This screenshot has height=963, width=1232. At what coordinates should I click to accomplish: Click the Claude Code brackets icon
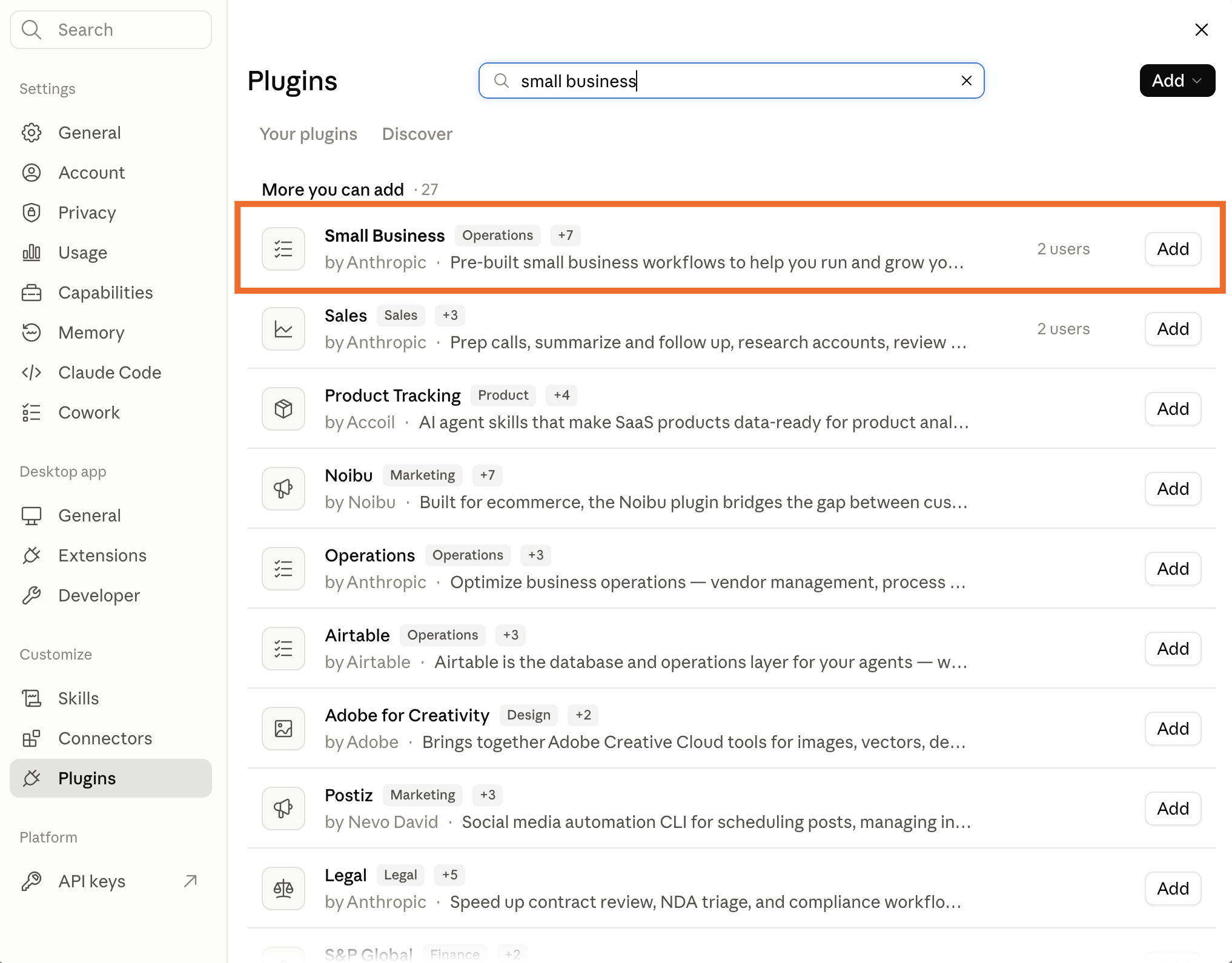[x=31, y=372]
